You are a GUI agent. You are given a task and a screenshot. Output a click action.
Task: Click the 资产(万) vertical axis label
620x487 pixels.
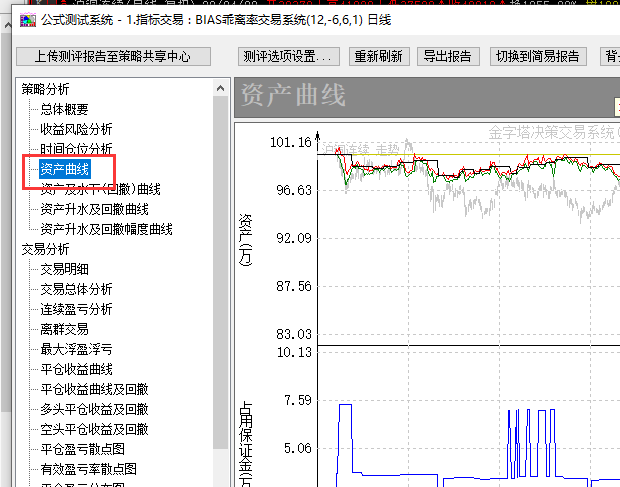point(246,240)
